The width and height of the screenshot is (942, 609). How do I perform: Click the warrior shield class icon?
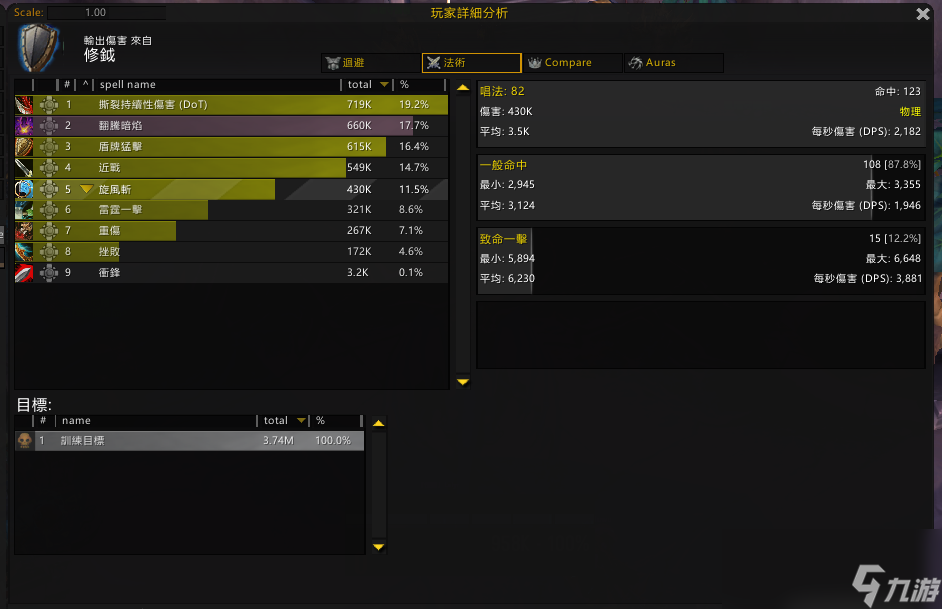pyautogui.click(x=38, y=47)
